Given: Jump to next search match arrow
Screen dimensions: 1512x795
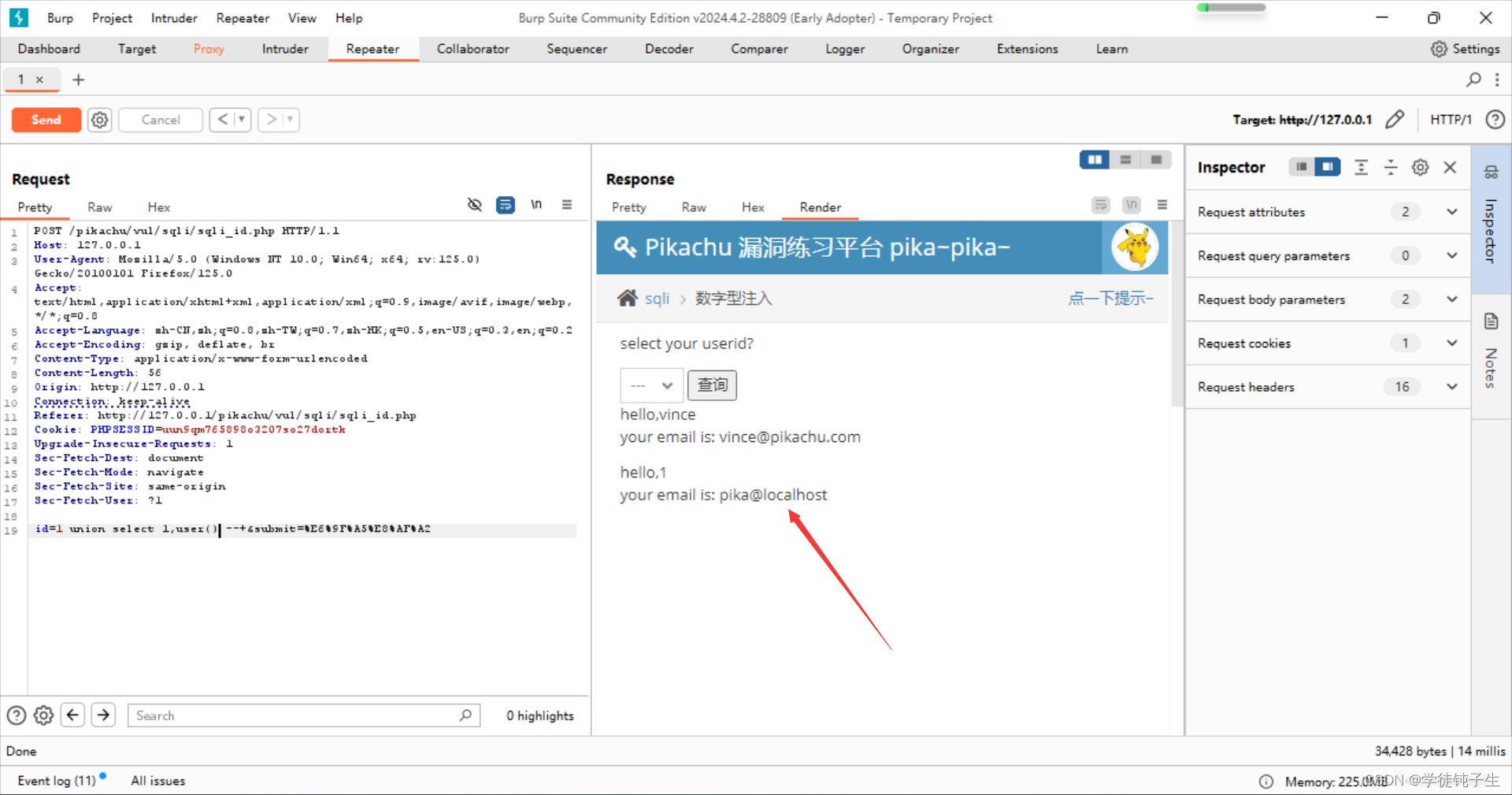Looking at the screenshot, I should click(x=103, y=715).
